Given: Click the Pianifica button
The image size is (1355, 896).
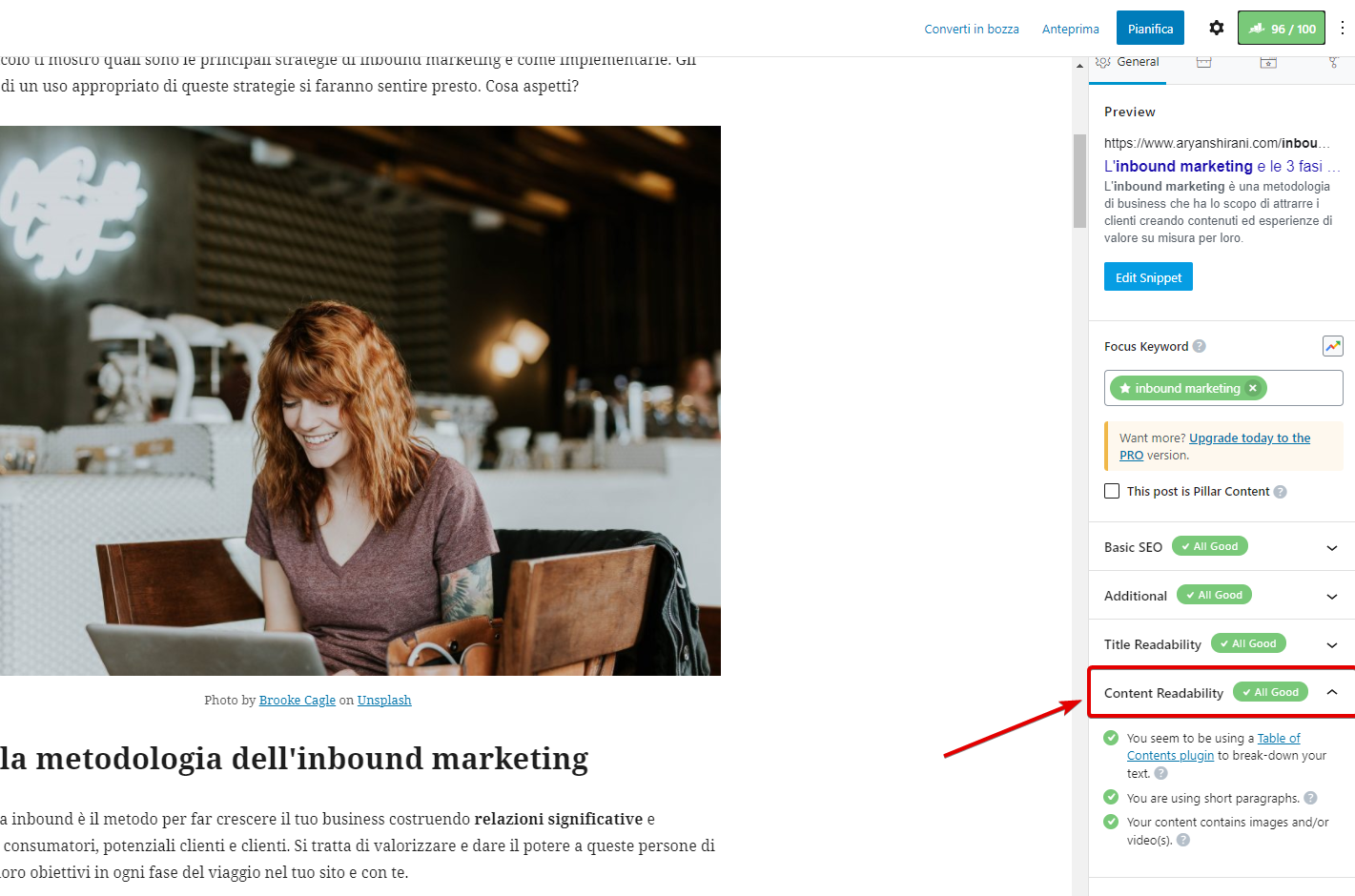Looking at the screenshot, I should click(x=1150, y=29).
